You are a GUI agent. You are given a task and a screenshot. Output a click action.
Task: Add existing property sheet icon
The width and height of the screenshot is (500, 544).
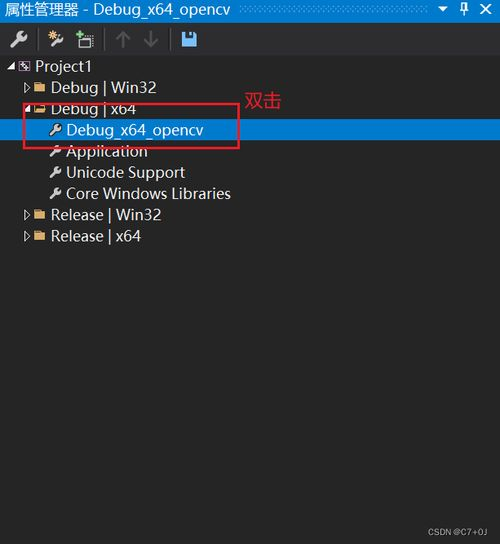tap(85, 39)
